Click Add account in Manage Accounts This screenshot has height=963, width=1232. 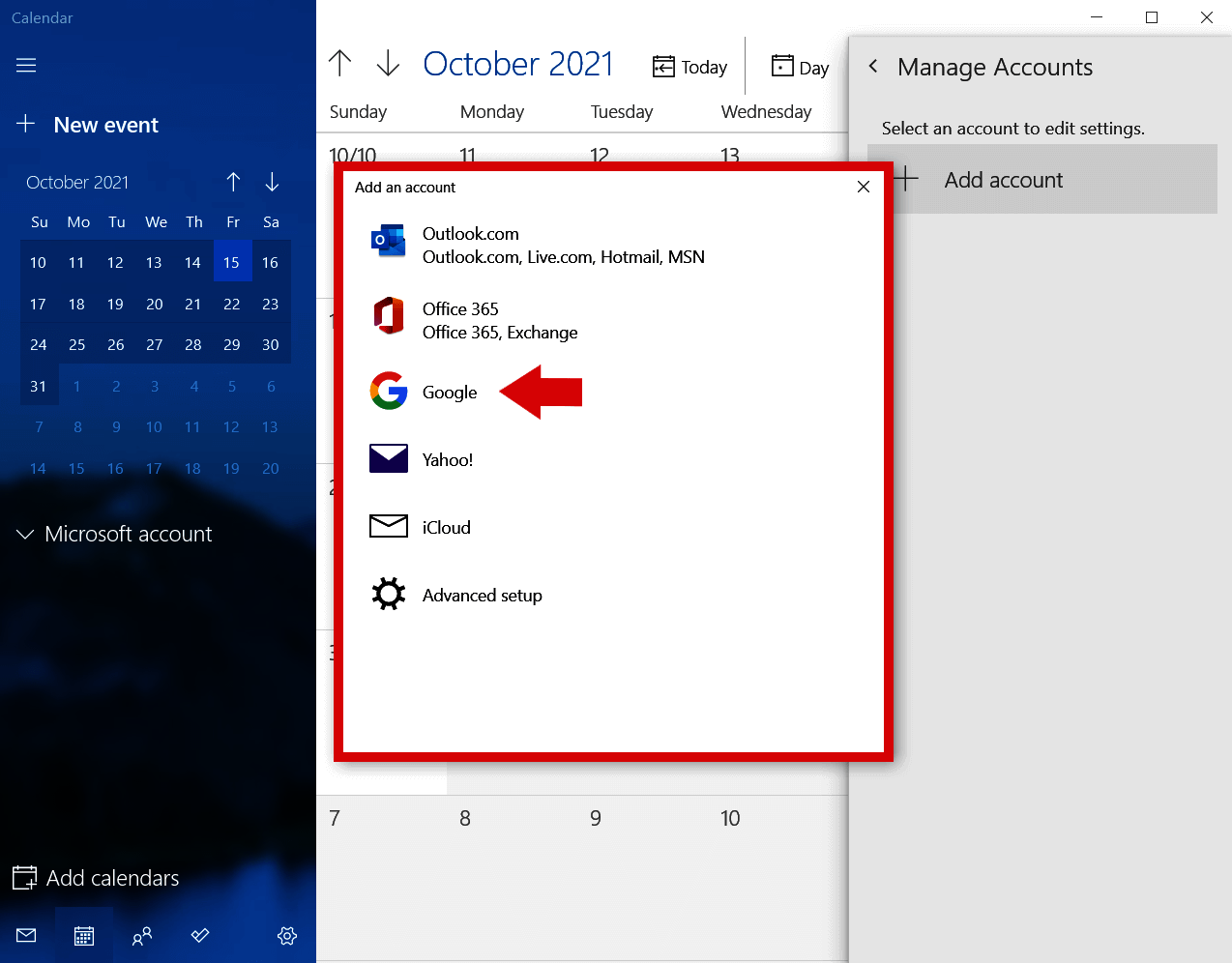1003,179
